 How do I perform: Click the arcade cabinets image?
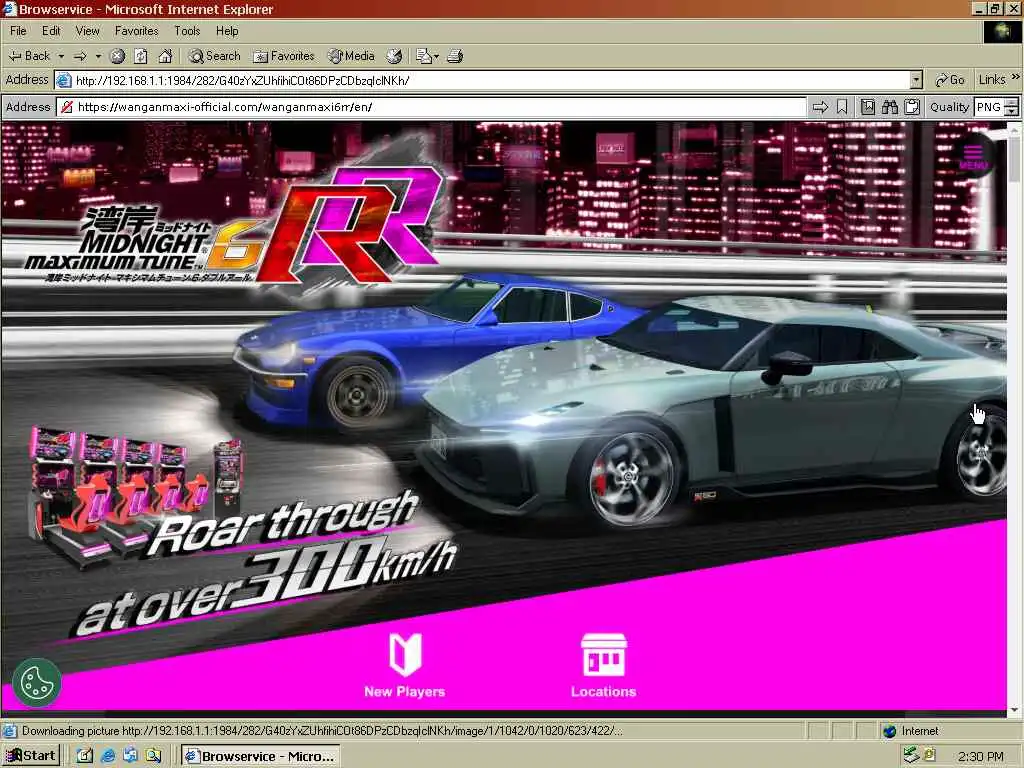point(134,496)
